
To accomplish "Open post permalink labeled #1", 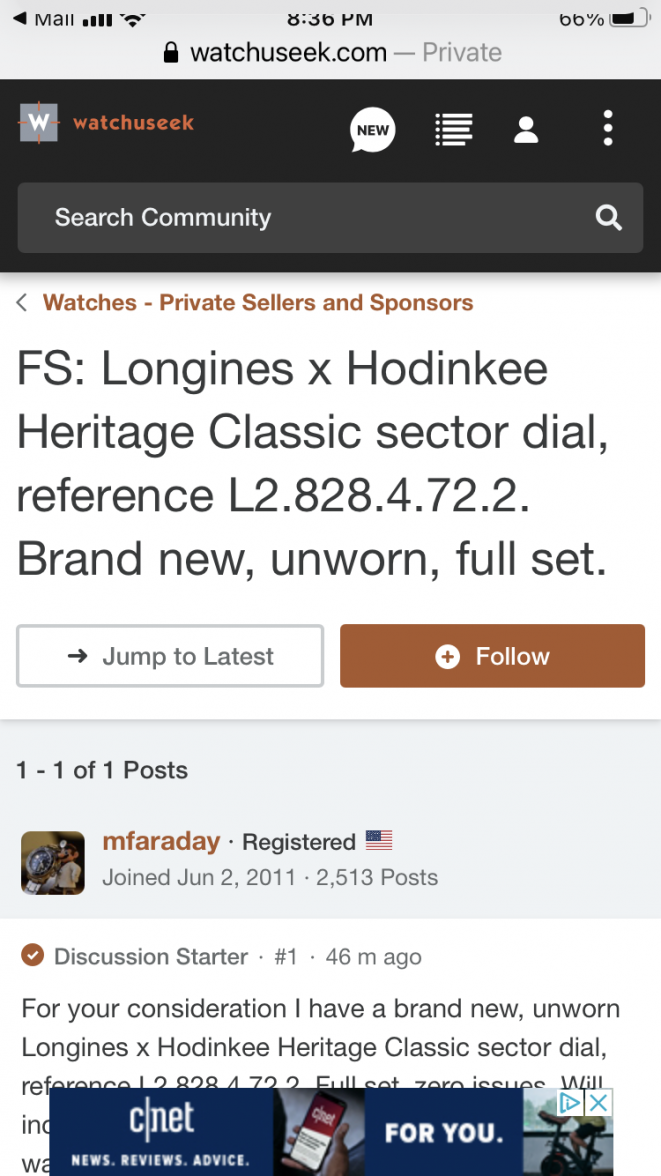I will 285,956.
